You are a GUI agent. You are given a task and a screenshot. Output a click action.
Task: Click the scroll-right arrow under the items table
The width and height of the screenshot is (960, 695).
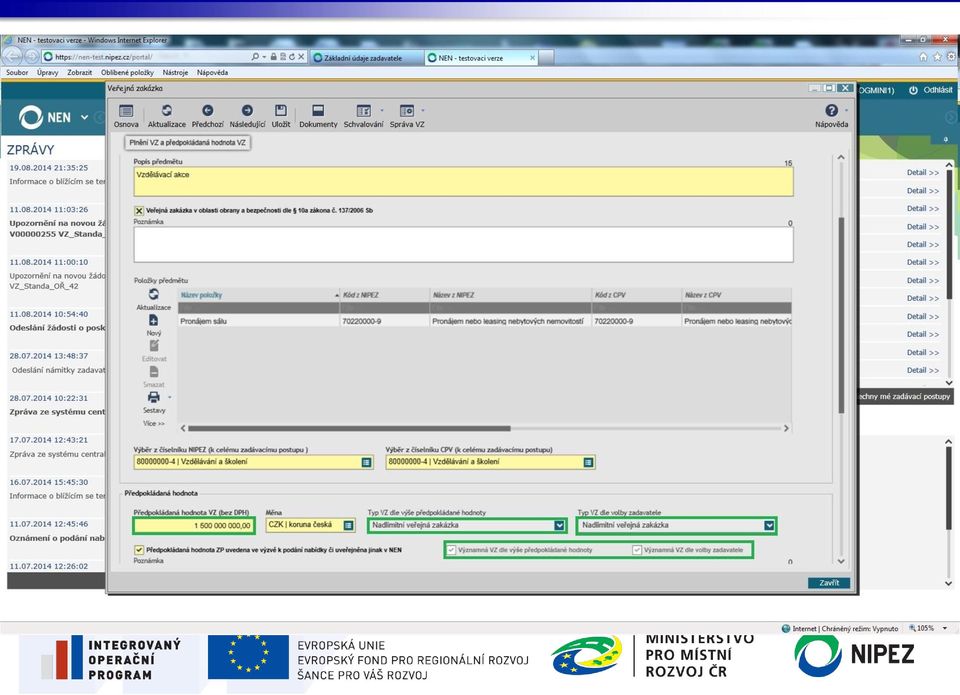coord(786,429)
